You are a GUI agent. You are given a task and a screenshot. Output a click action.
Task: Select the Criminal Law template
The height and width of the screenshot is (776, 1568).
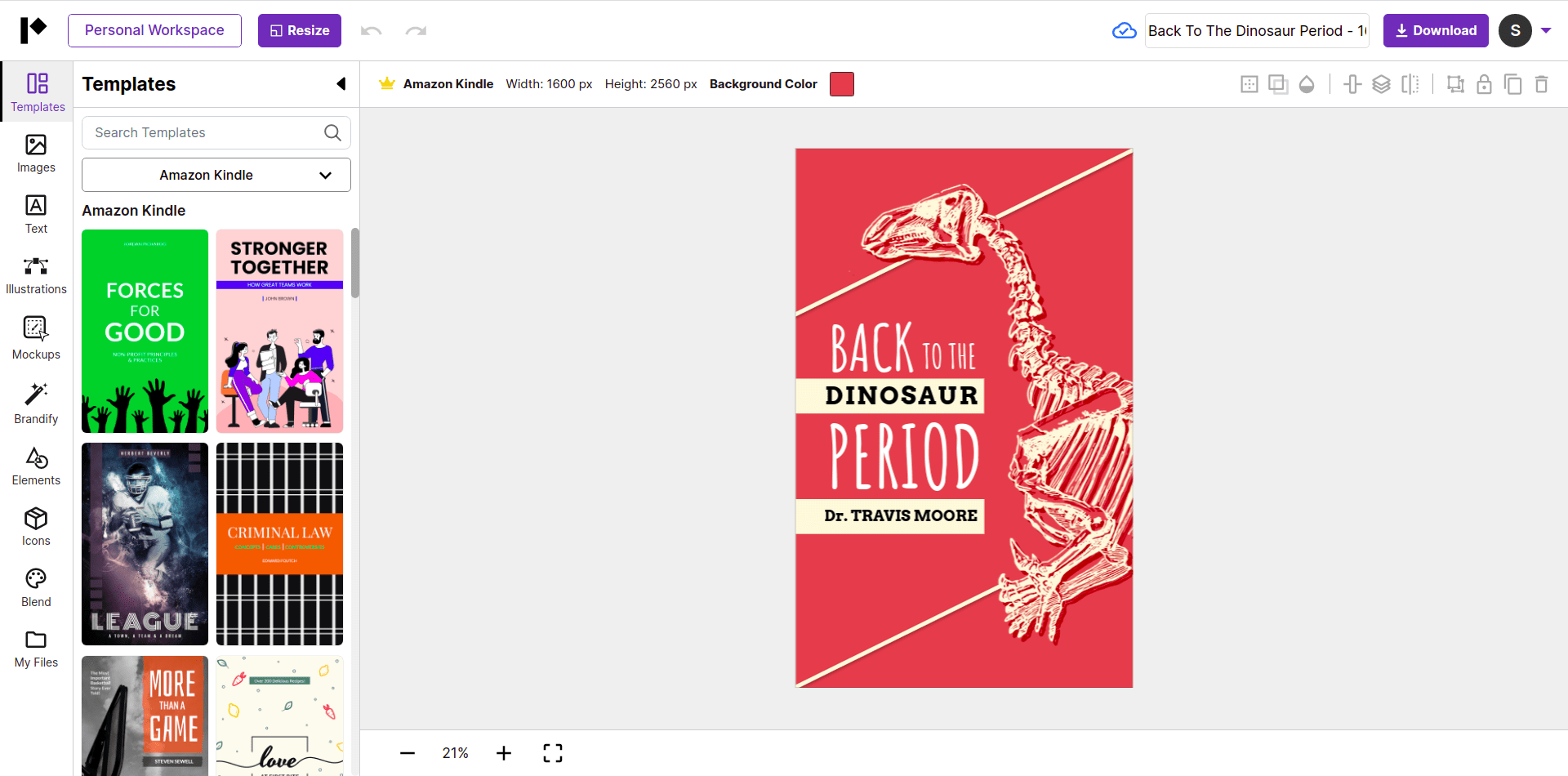(279, 544)
